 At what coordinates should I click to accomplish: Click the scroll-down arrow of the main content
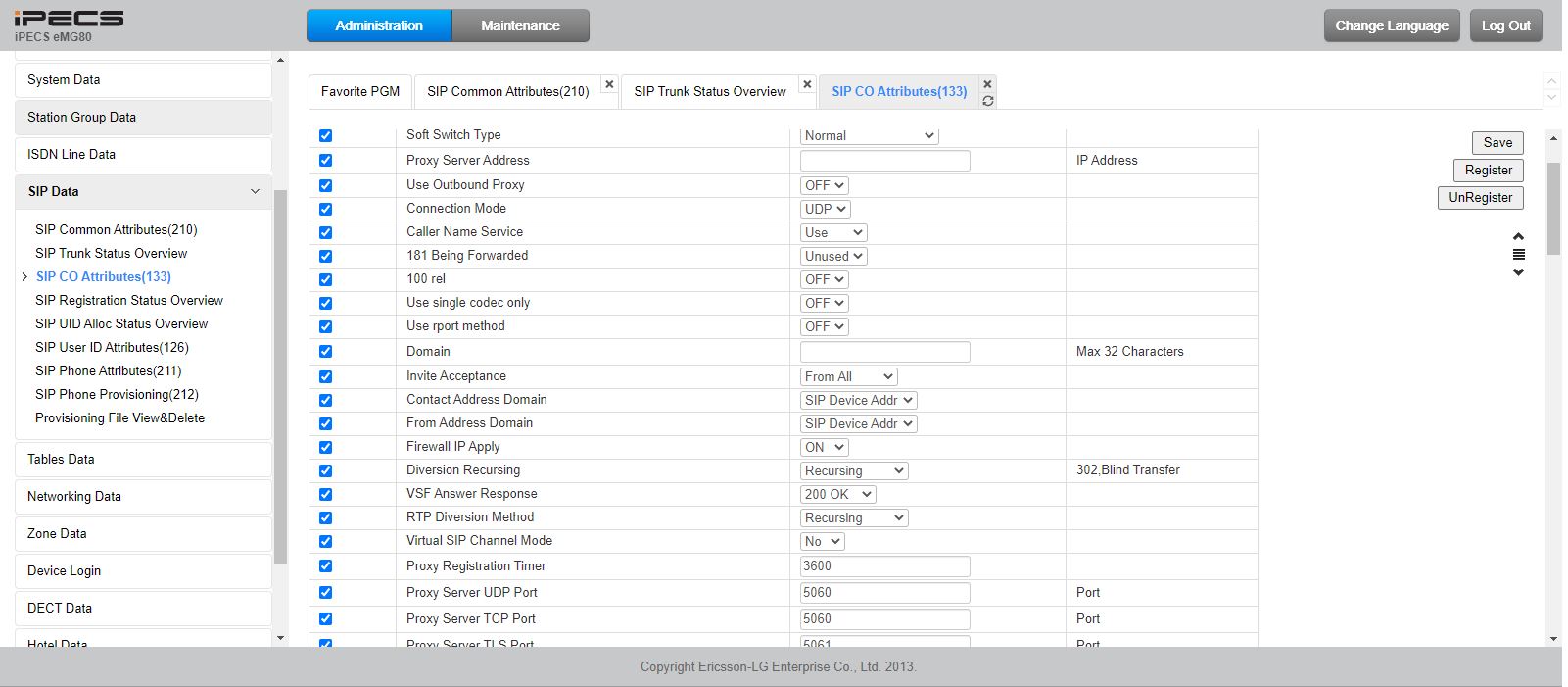[x=1553, y=639]
